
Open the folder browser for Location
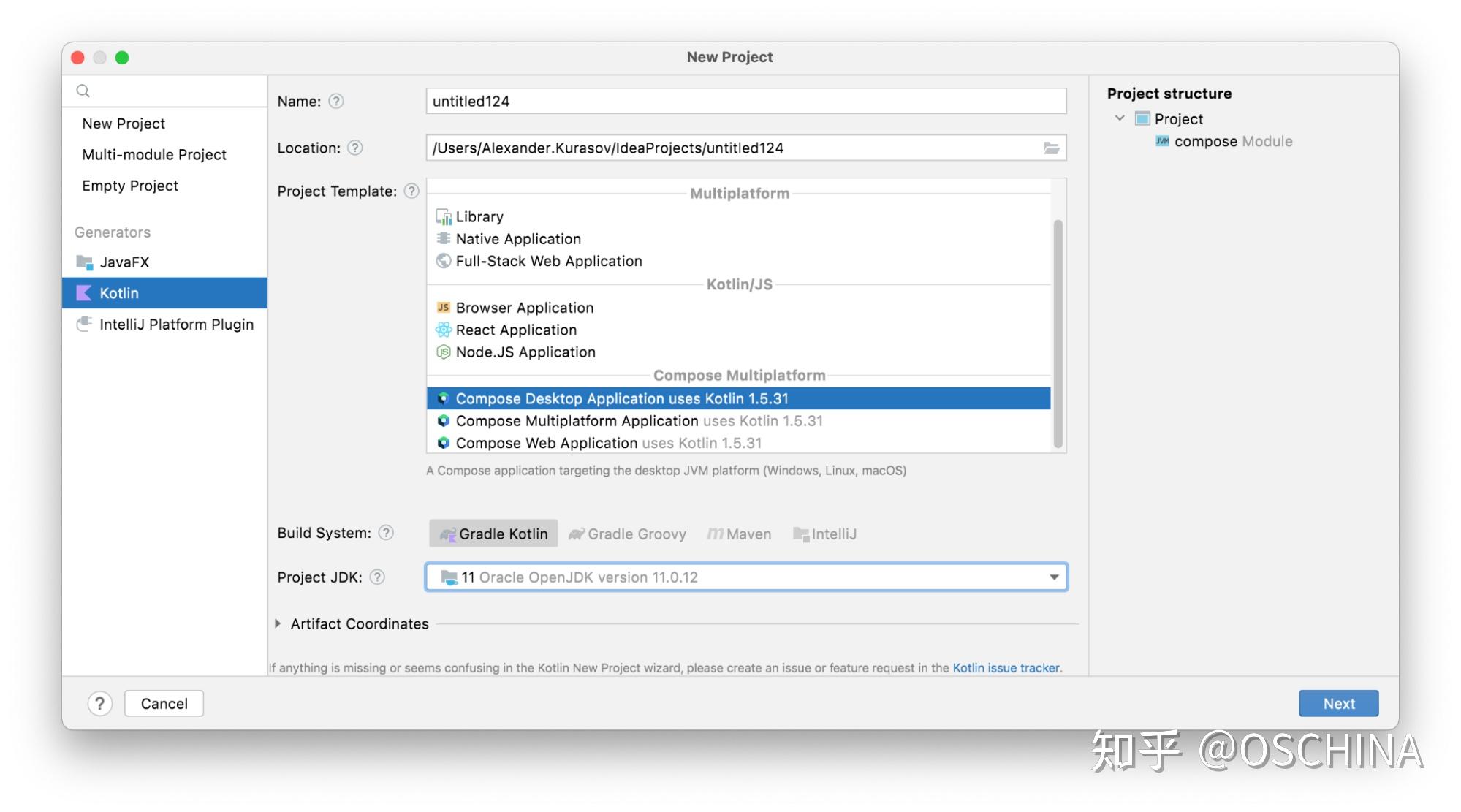[x=1051, y=148]
